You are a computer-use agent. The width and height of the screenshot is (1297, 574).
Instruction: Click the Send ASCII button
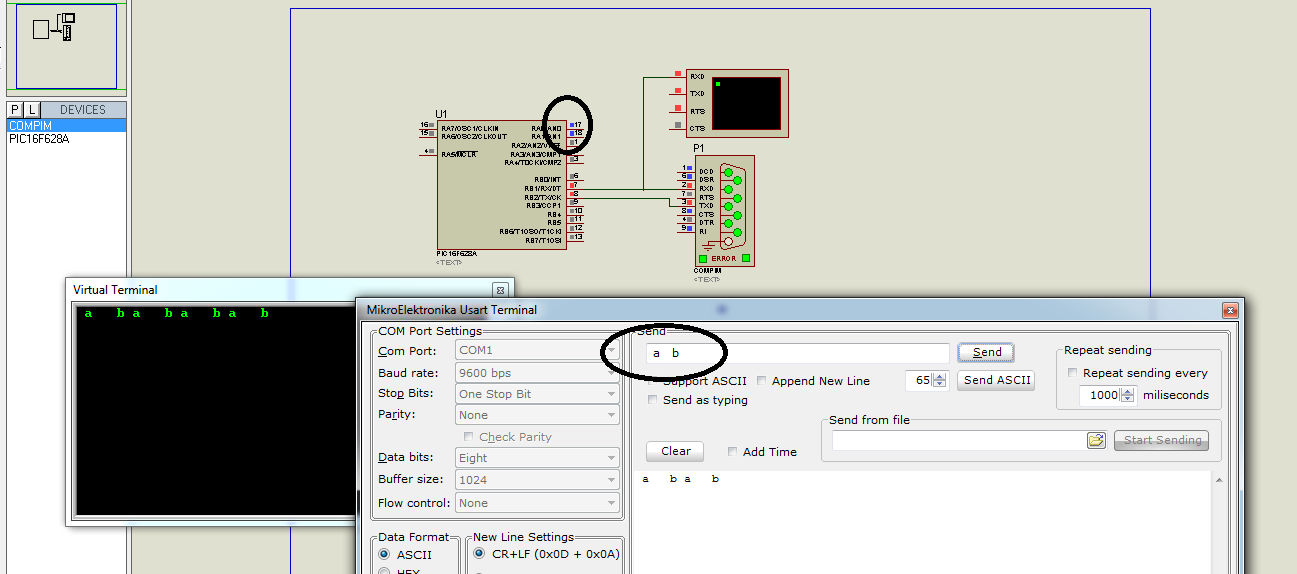click(x=996, y=380)
